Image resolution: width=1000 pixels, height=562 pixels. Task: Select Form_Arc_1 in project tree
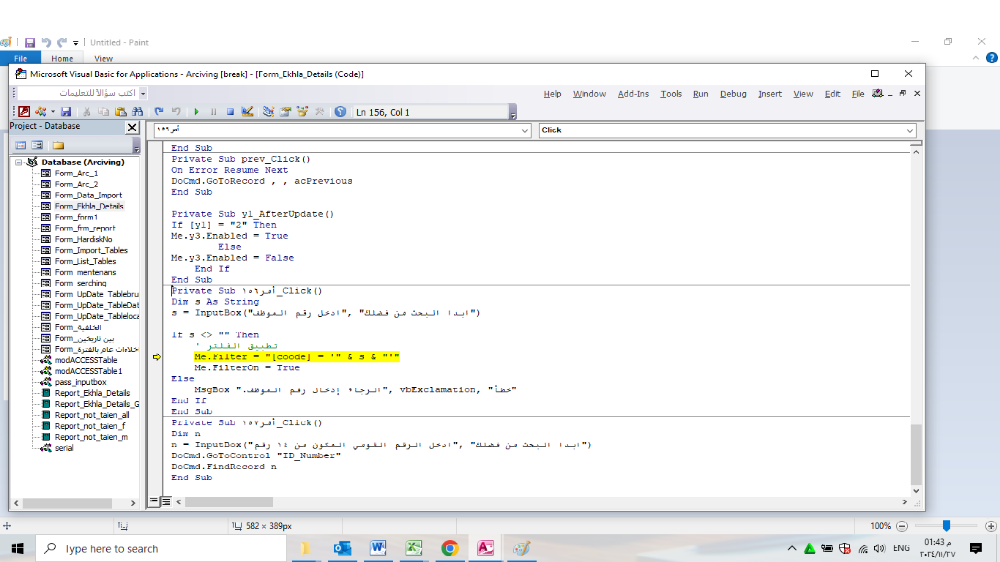click(76, 173)
